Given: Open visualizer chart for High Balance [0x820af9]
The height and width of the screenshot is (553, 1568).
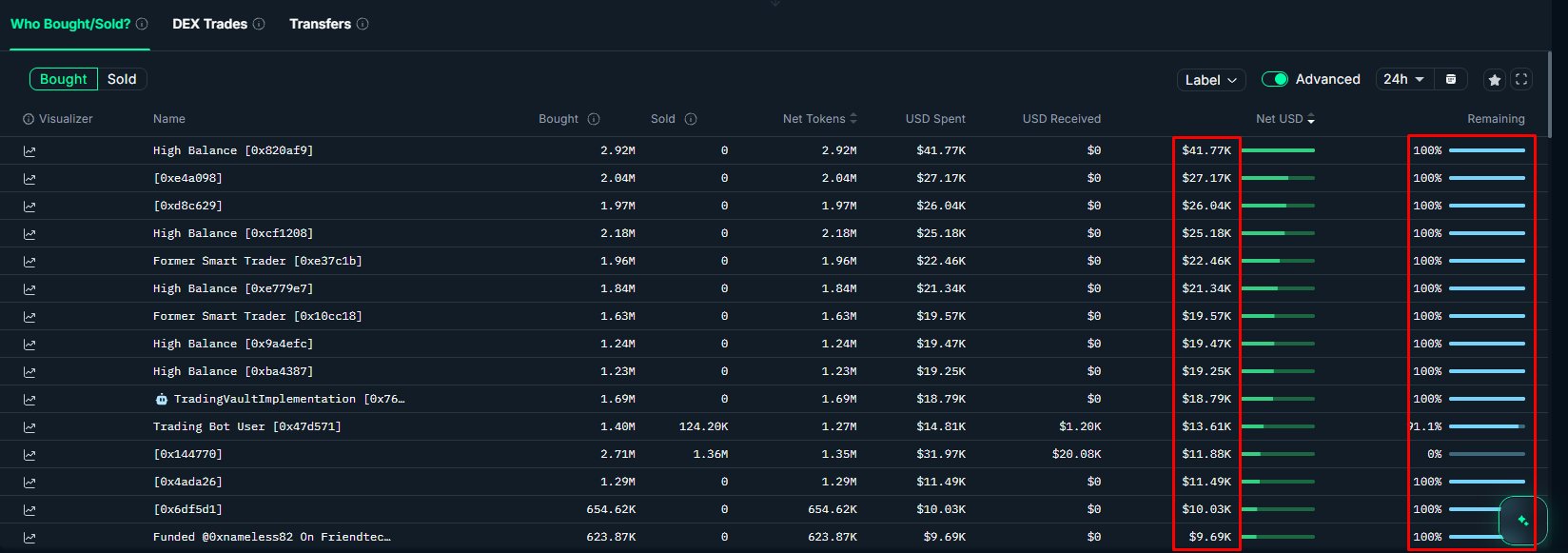Looking at the screenshot, I should tap(29, 150).
